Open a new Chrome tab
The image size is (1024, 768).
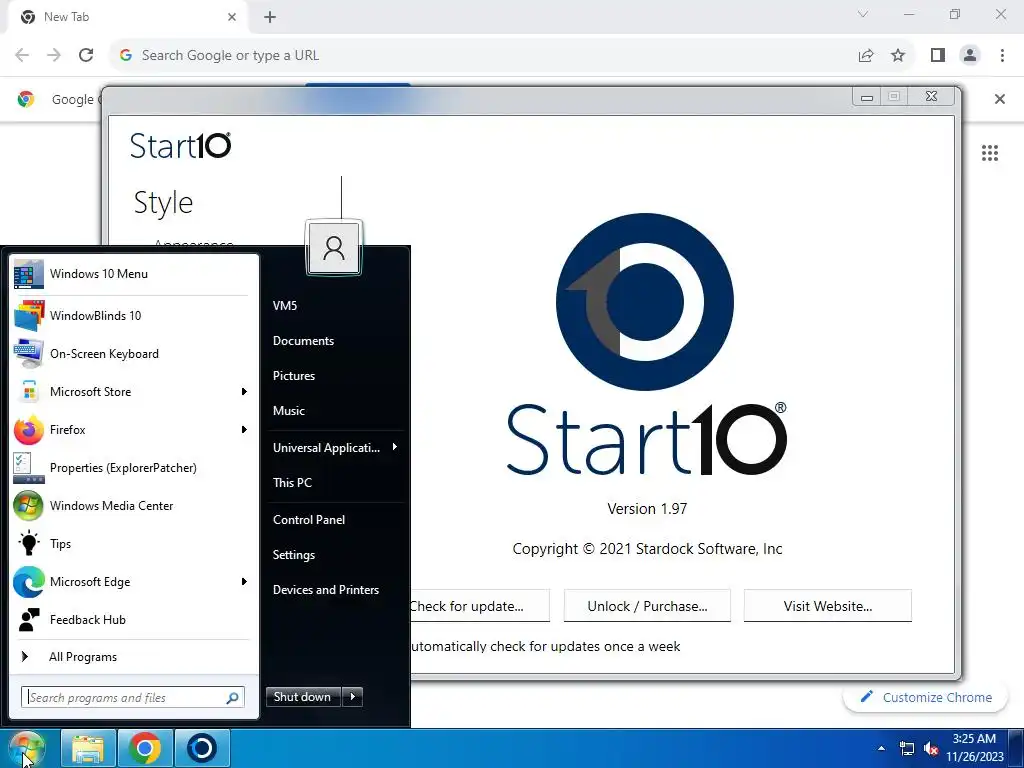pyautogui.click(x=270, y=17)
